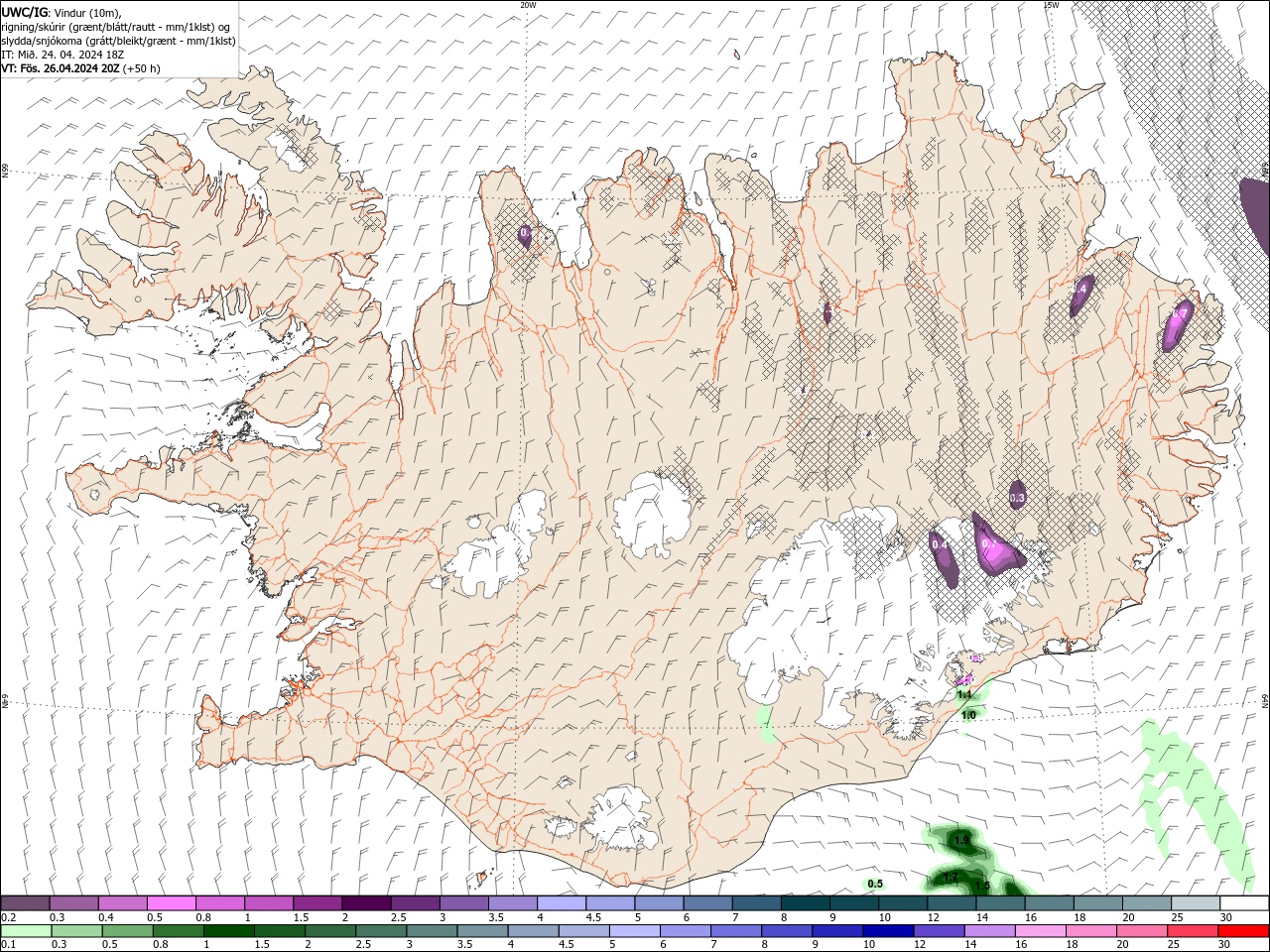The height and width of the screenshot is (952, 1270).
Task: Select the snow legend swatch starting at 0.5
Action: tap(171, 902)
